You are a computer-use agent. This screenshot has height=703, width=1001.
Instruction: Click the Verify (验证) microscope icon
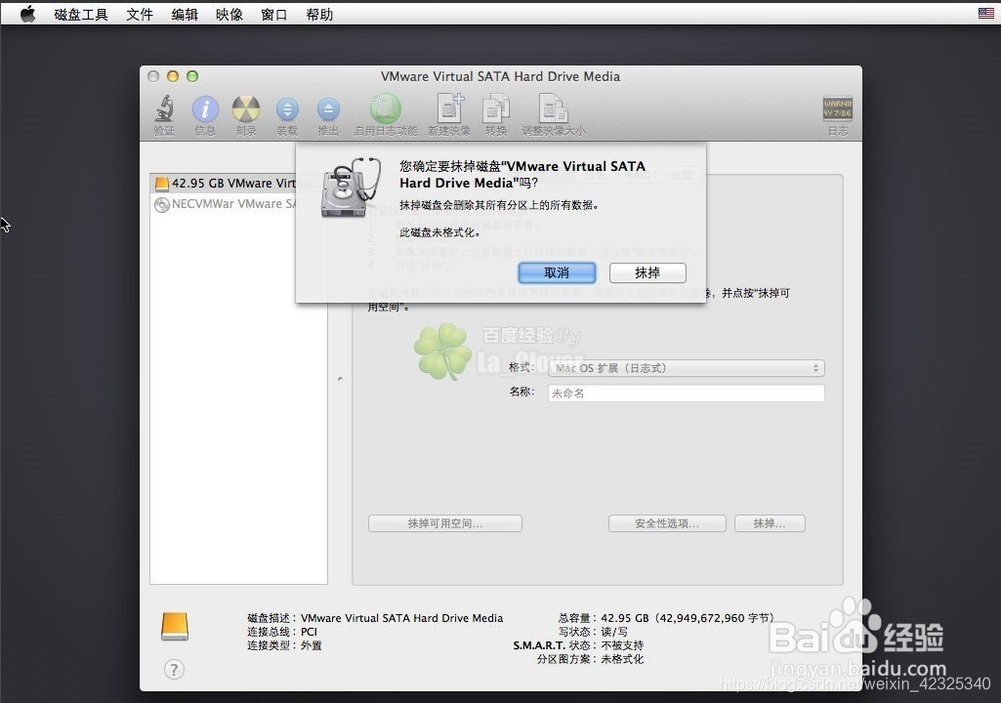tap(165, 109)
